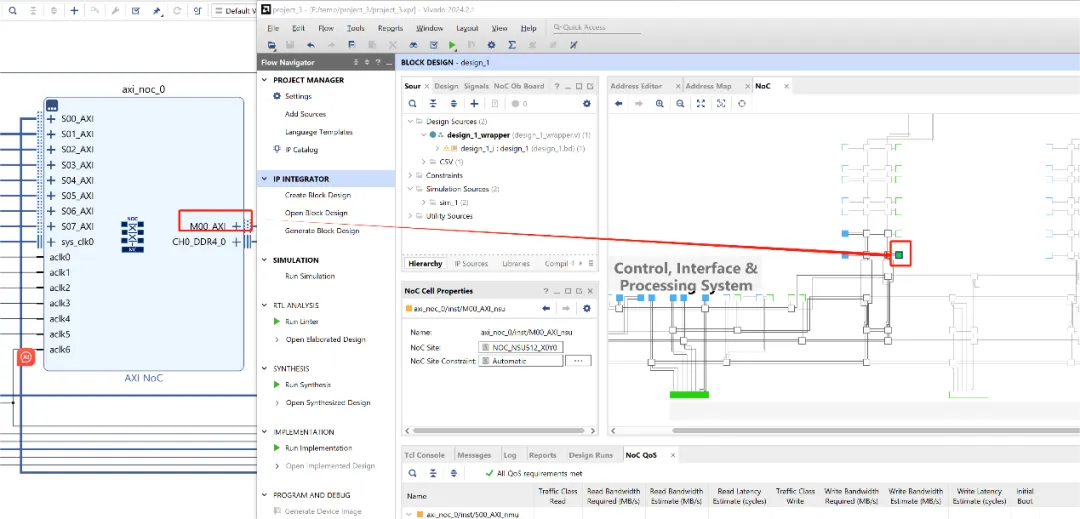Click Add Sources plus icon in Sources panel
1080x519 pixels.
tap(474, 103)
